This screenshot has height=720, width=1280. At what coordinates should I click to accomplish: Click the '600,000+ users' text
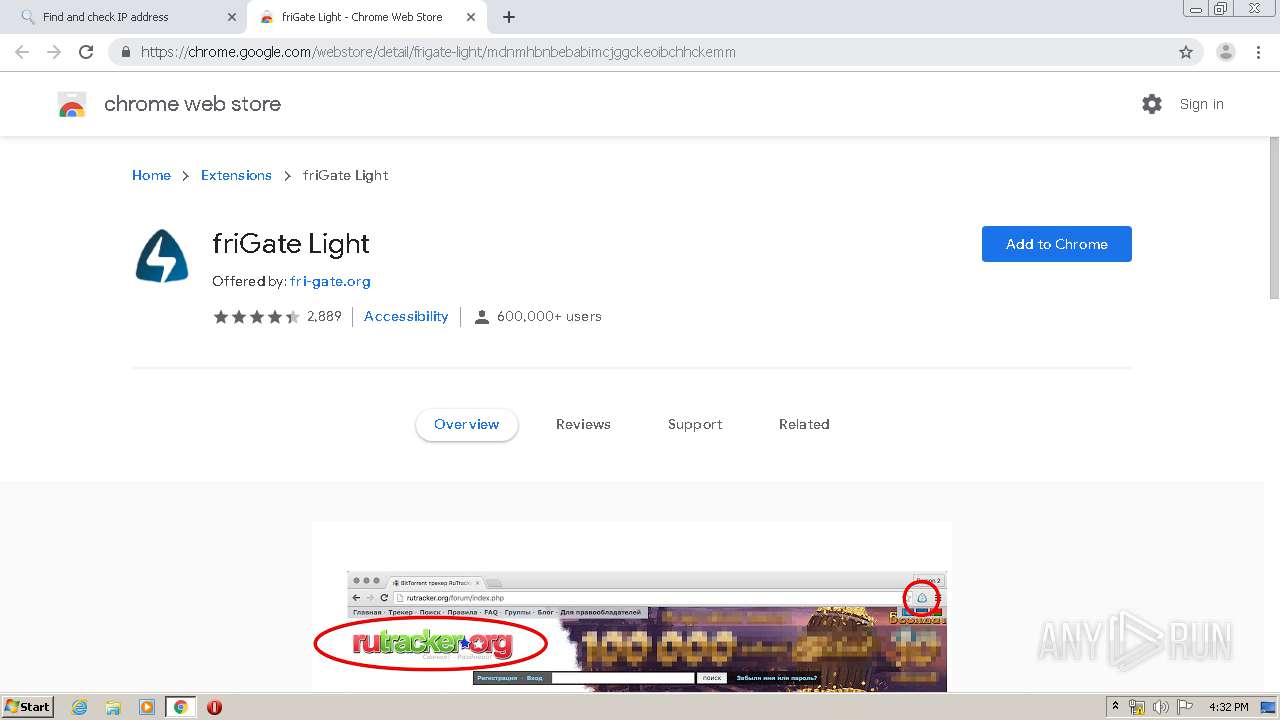click(549, 317)
